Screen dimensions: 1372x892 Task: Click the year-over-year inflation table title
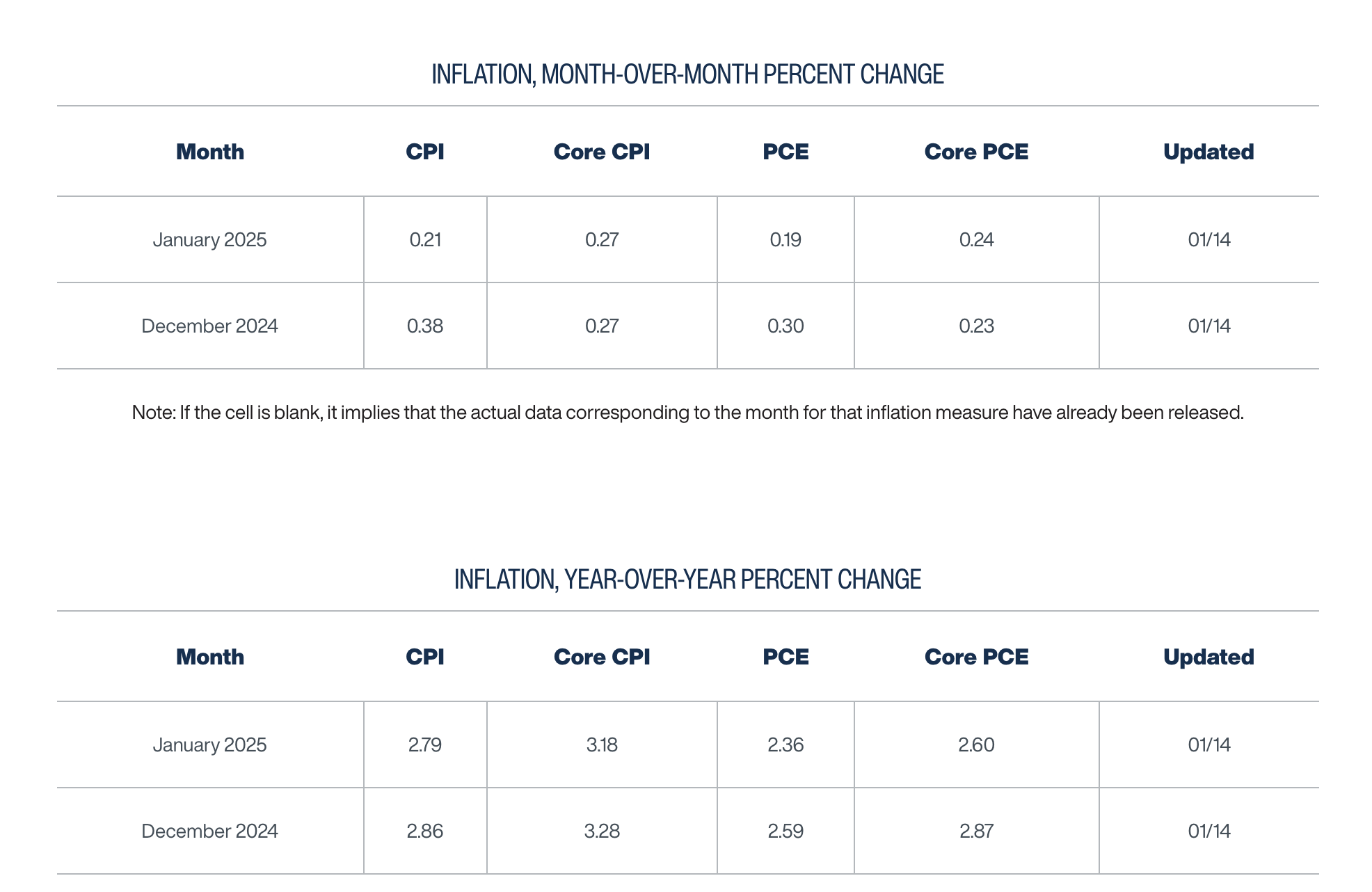point(687,580)
